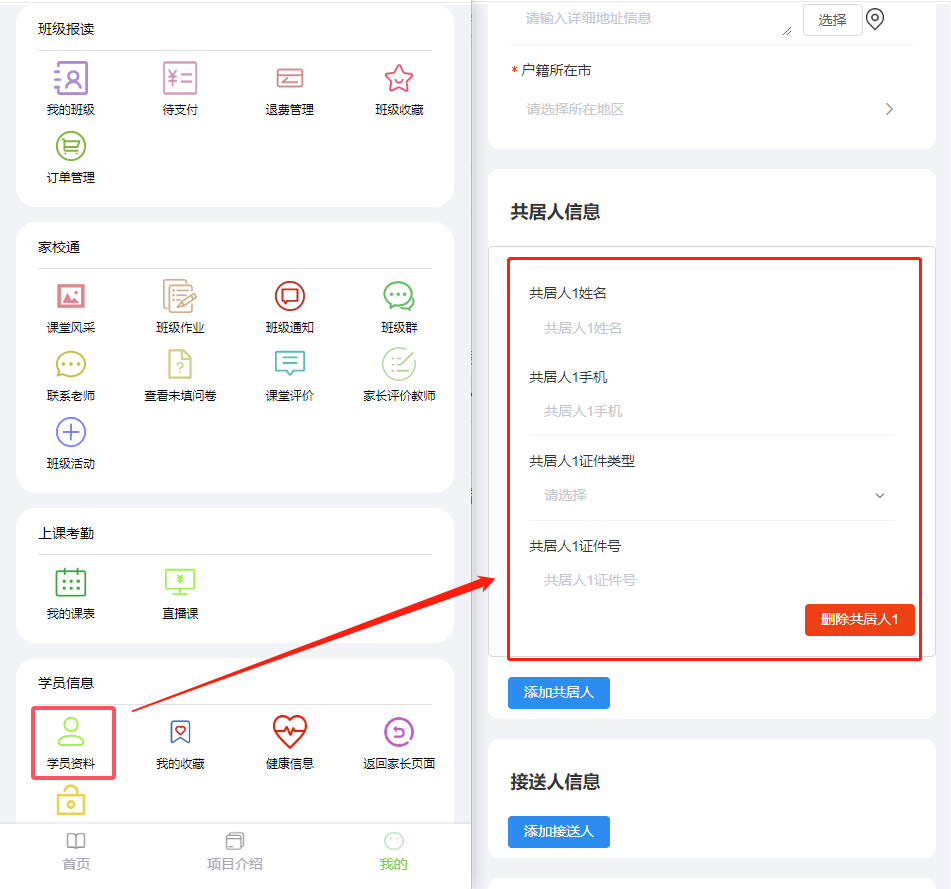Click the map location pin icon
The height and width of the screenshot is (889, 951).
[875, 19]
